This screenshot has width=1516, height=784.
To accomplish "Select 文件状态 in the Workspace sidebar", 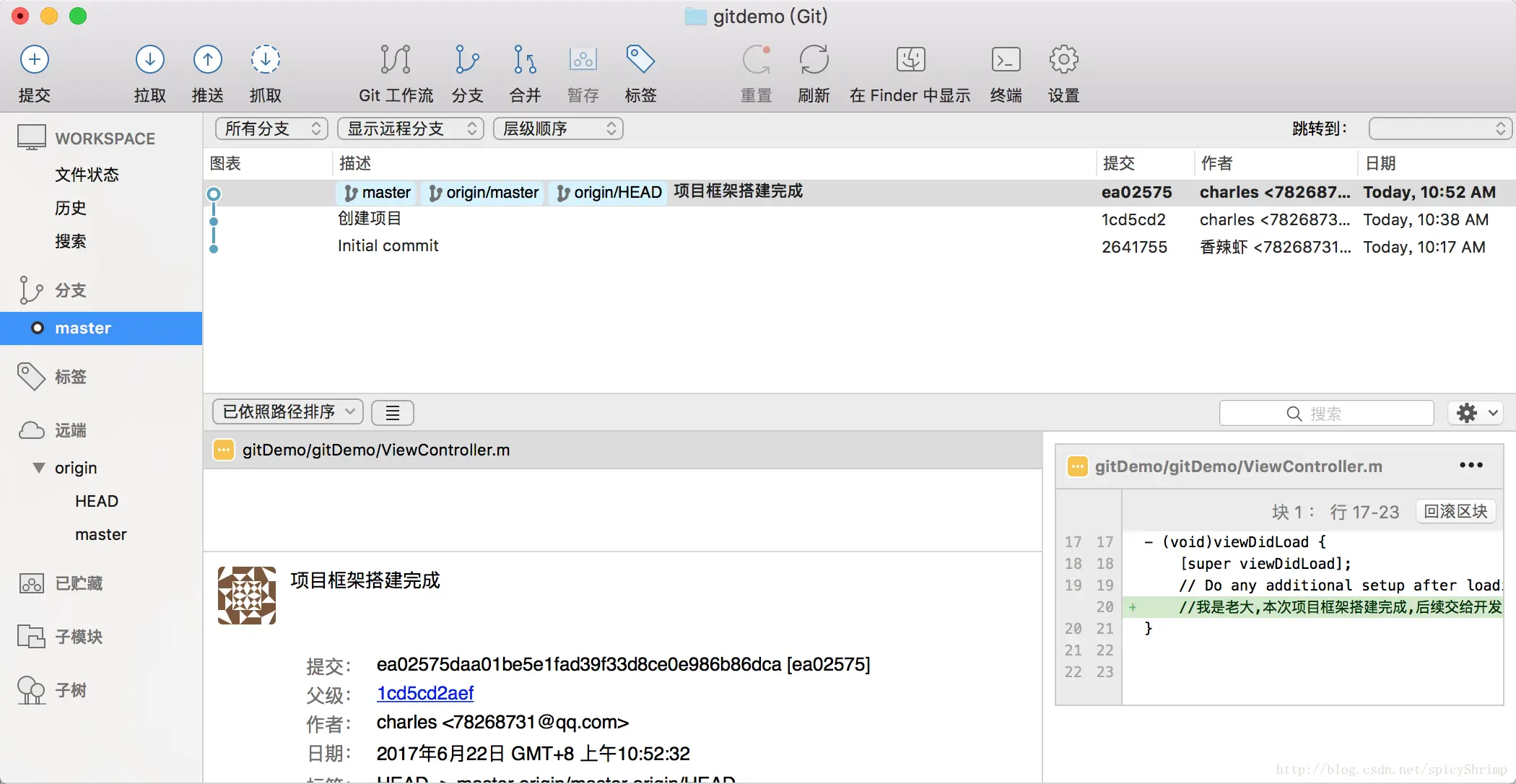I will [x=87, y=175].
